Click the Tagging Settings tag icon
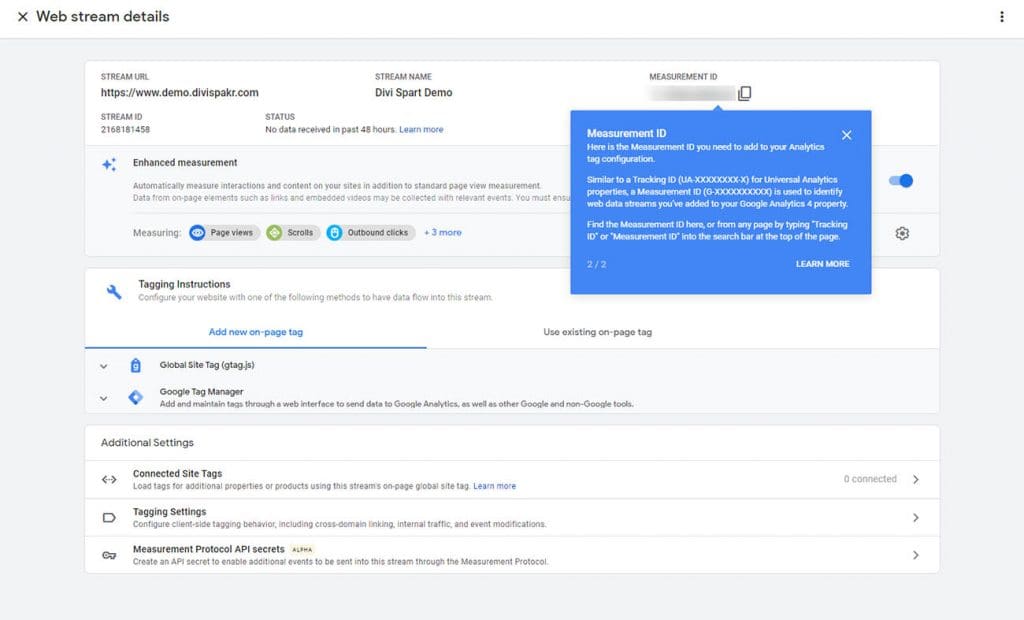The height and width of the screenshot is (620, 1024). 109,517
